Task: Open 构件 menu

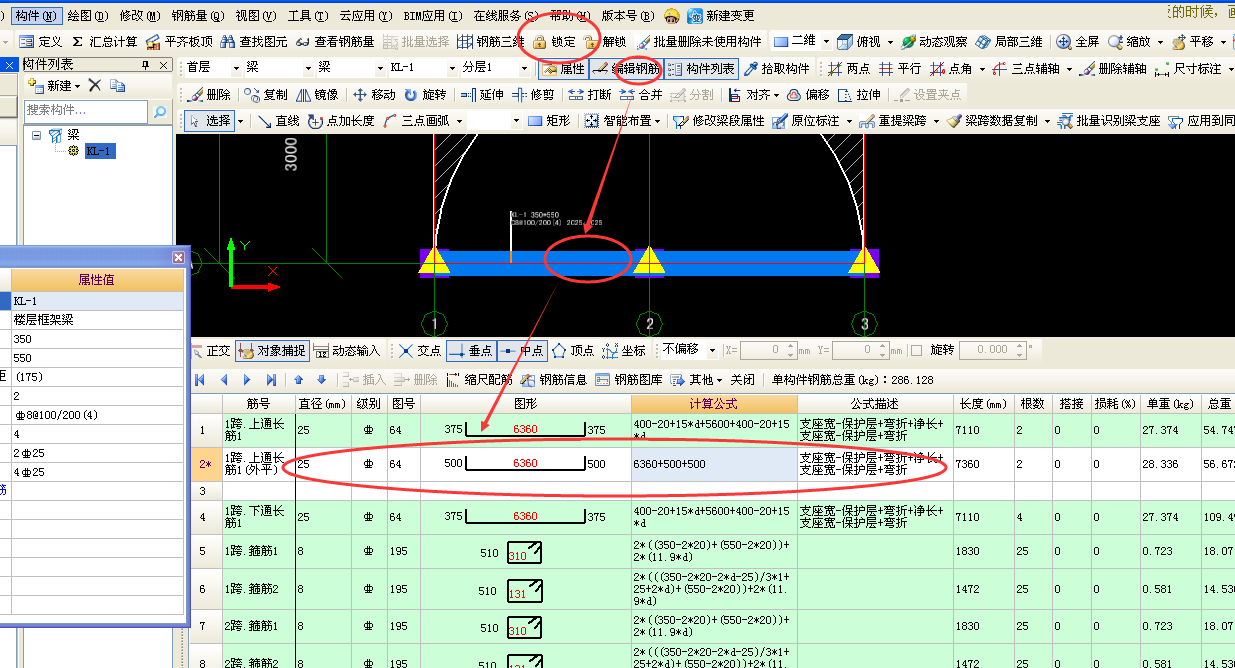Action: 37,16
